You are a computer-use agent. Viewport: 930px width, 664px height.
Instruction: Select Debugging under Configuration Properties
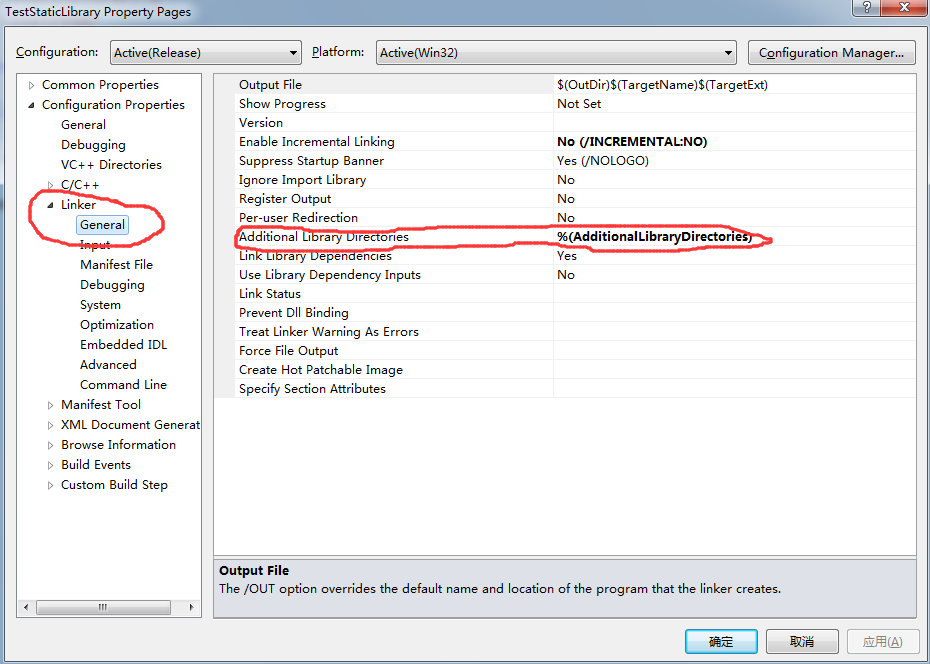(x=93, y=145)
